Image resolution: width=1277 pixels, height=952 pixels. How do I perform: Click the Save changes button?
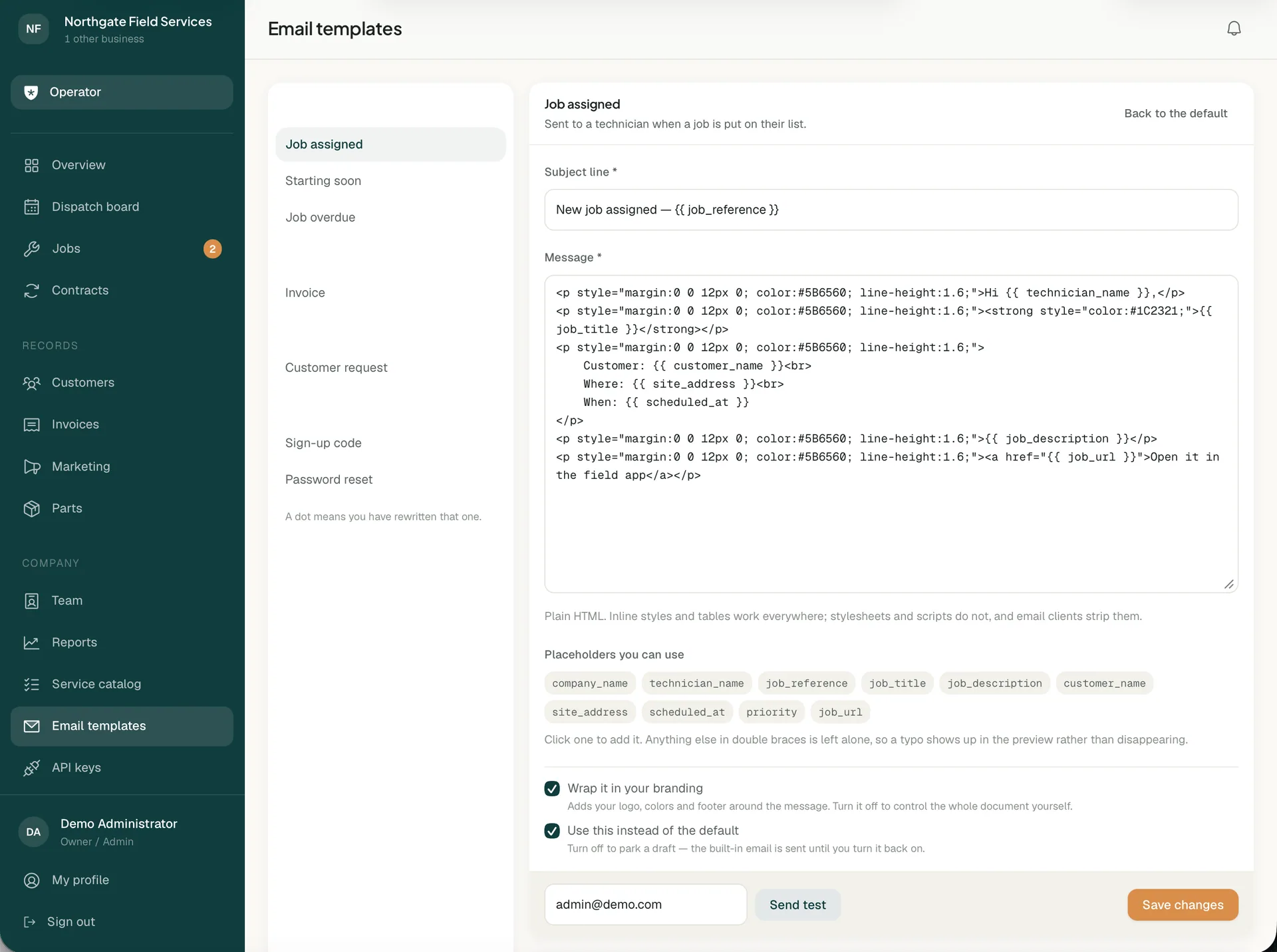[x=1183, y=905]
